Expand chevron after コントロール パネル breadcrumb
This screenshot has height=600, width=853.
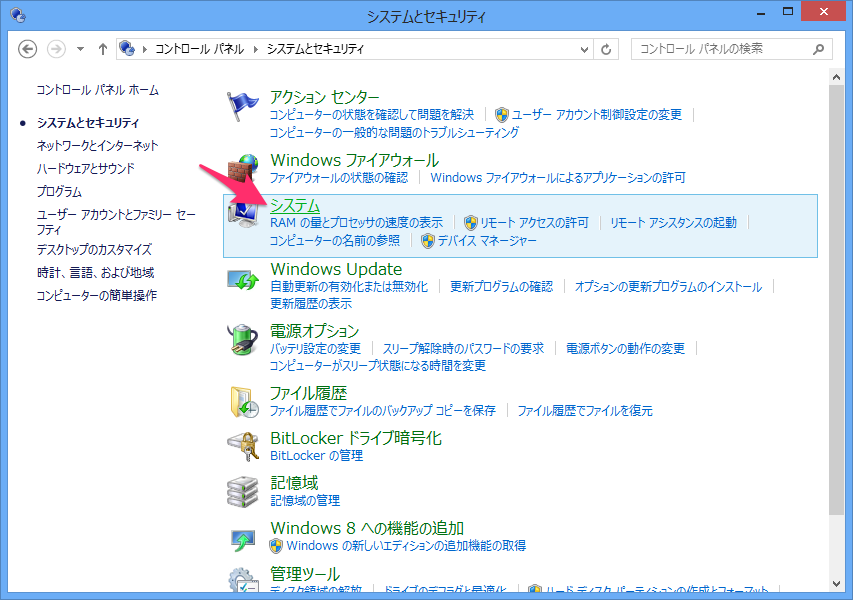coord(255,50)
